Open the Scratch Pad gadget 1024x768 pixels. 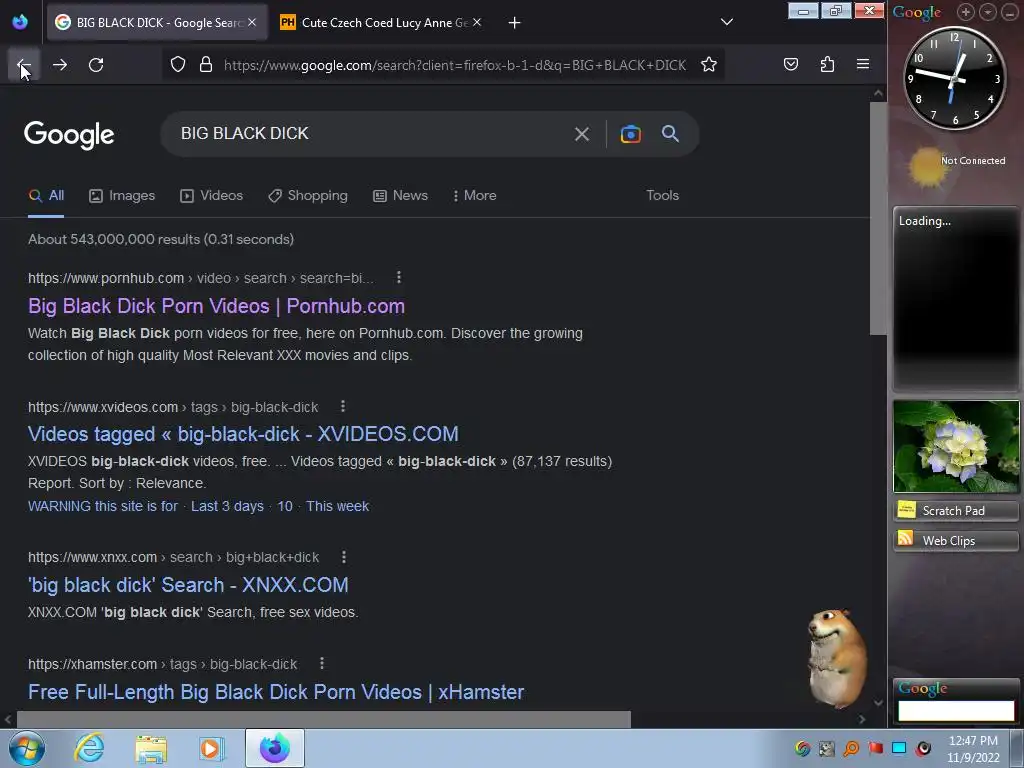955,511
